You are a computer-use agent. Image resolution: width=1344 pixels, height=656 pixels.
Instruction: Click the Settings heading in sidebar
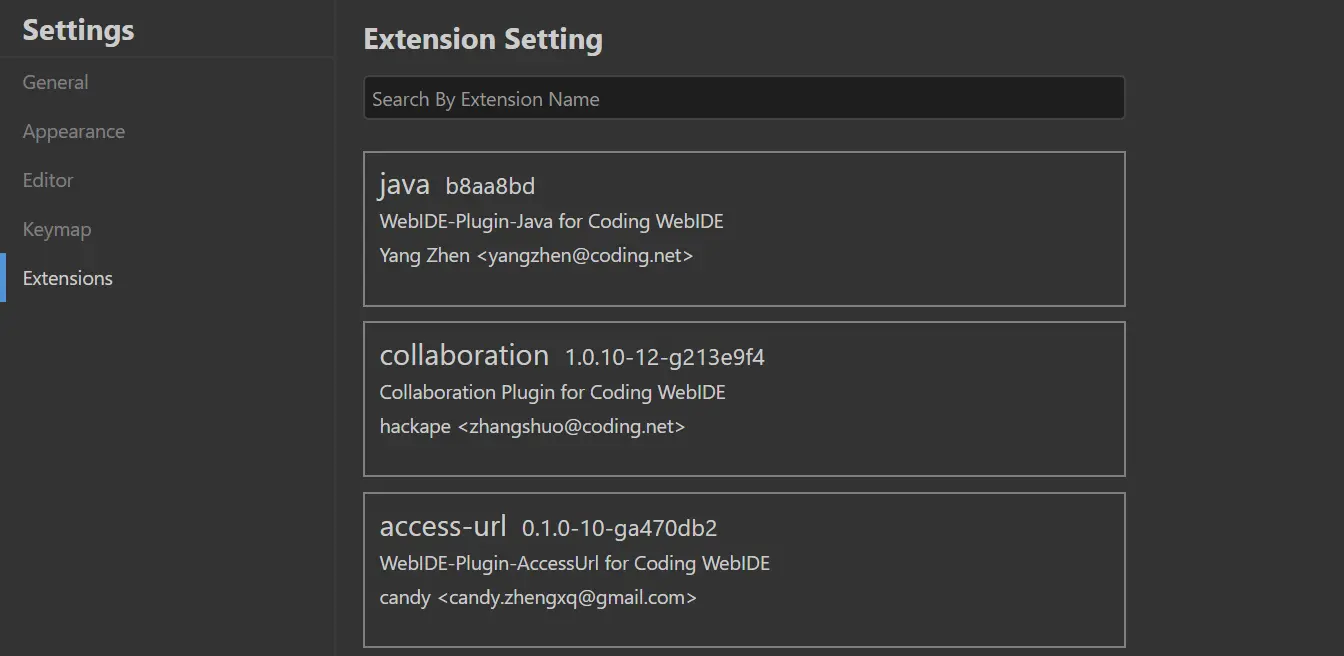click(x=77, y=30)
